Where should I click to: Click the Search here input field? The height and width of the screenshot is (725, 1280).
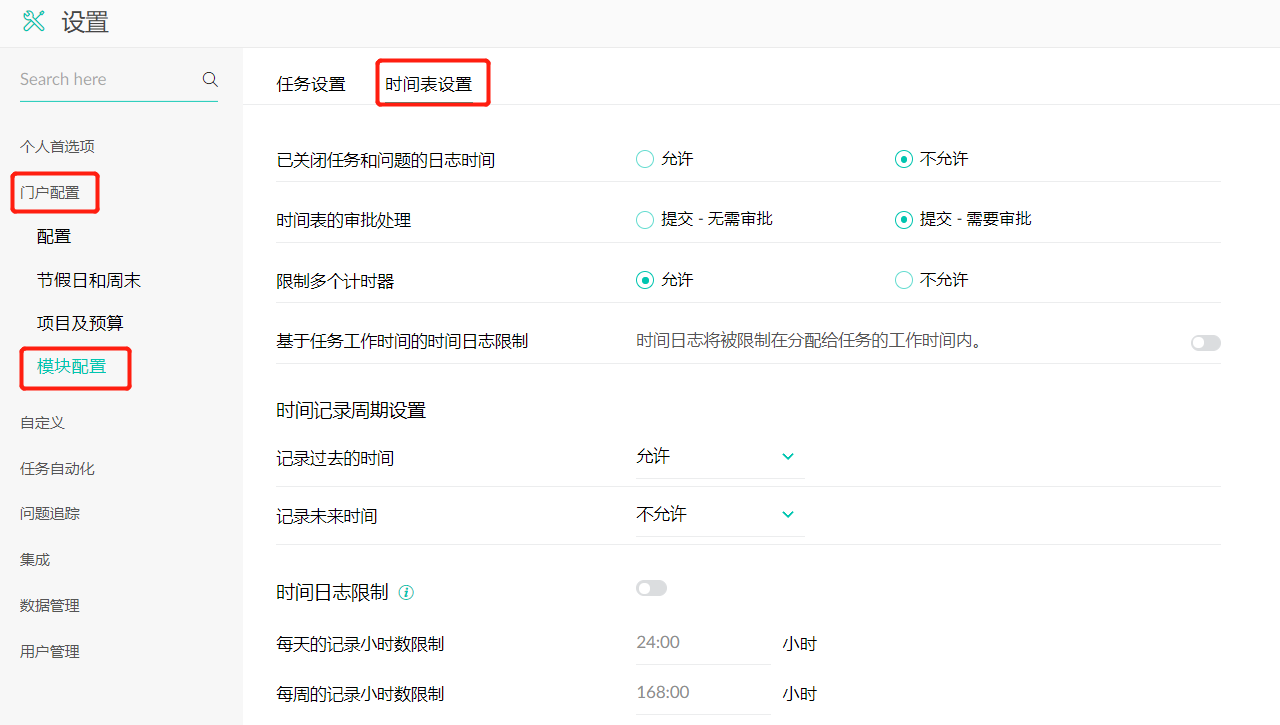[105, 80]
